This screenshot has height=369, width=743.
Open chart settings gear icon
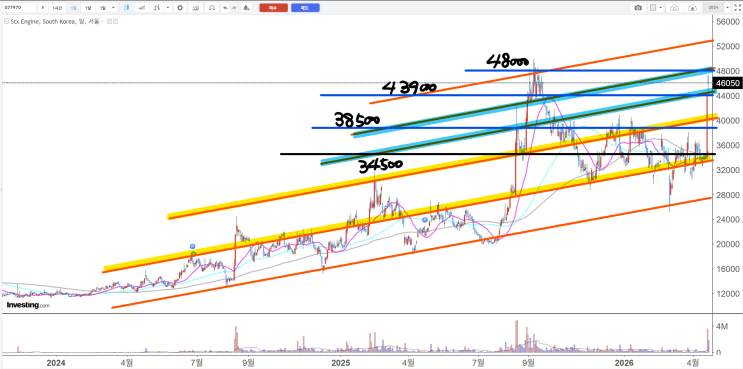click(x=180, y=8)
